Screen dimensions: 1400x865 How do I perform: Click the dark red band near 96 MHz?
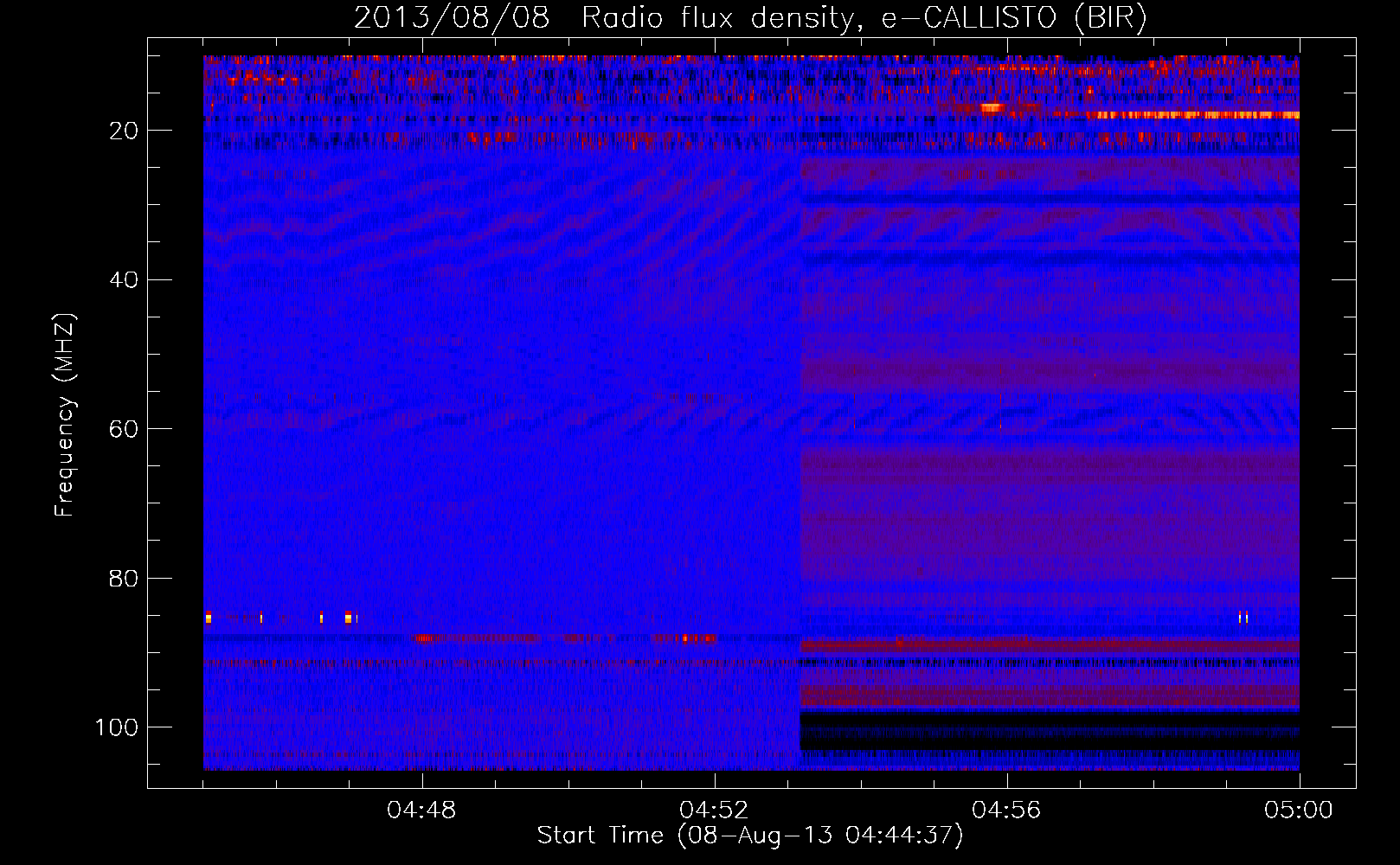tap(1050, 695)
